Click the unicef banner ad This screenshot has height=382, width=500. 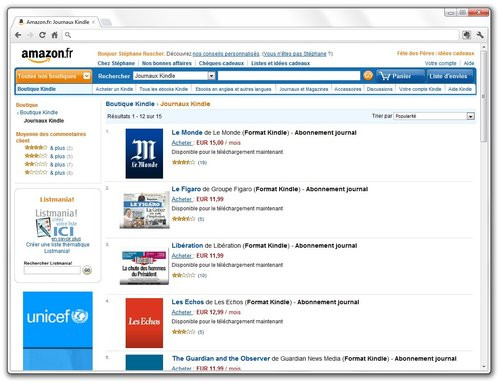tap(58, 331)
